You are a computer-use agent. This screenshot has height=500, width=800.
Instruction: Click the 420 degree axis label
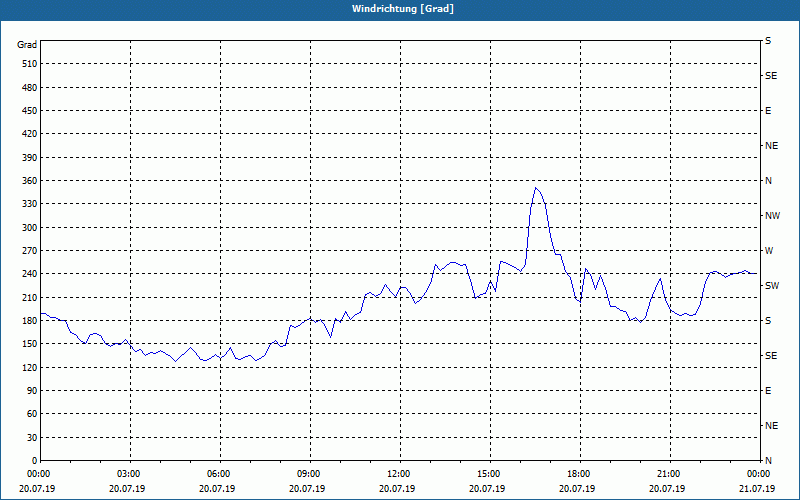pyautogui.click(x=30, y=134)
